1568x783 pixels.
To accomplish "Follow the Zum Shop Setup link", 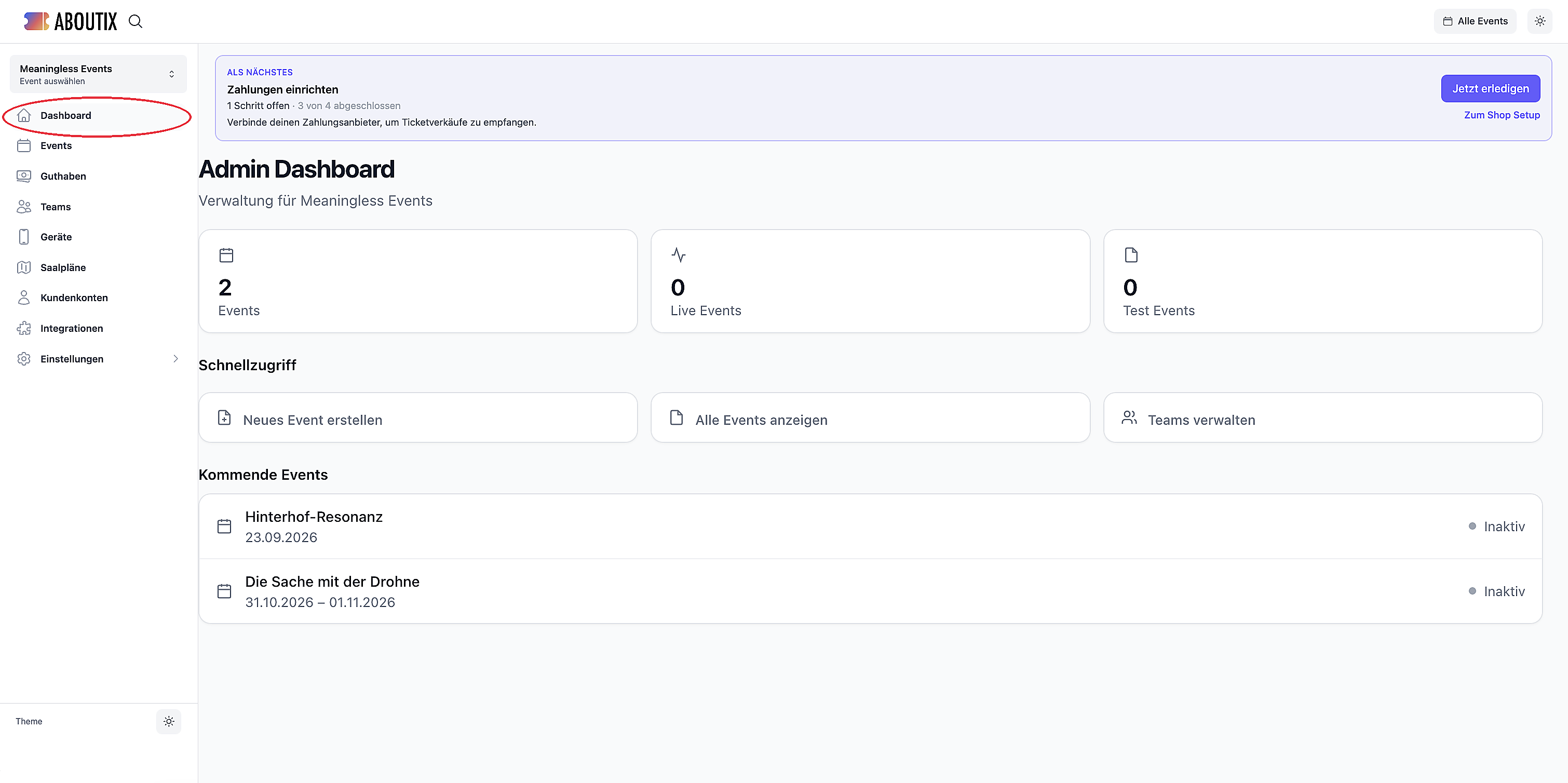I will point(1502,115).
